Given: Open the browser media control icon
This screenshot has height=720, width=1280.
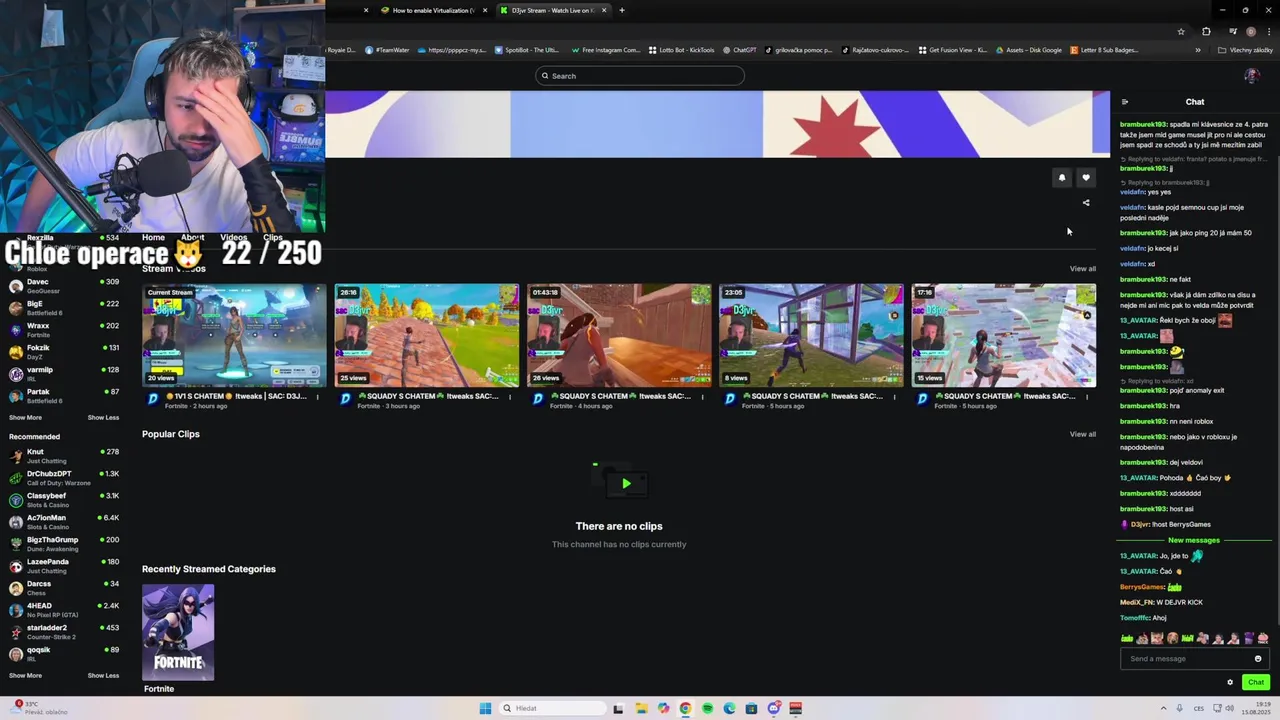Looking at the screenshot, I should pos(1233,31).
